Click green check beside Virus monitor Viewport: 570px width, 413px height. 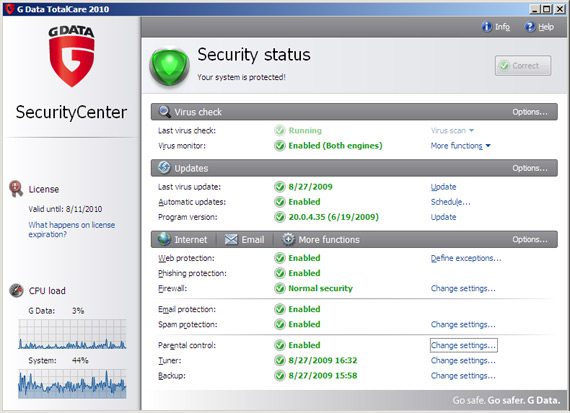pyautogui.click(x=280, y=146)
